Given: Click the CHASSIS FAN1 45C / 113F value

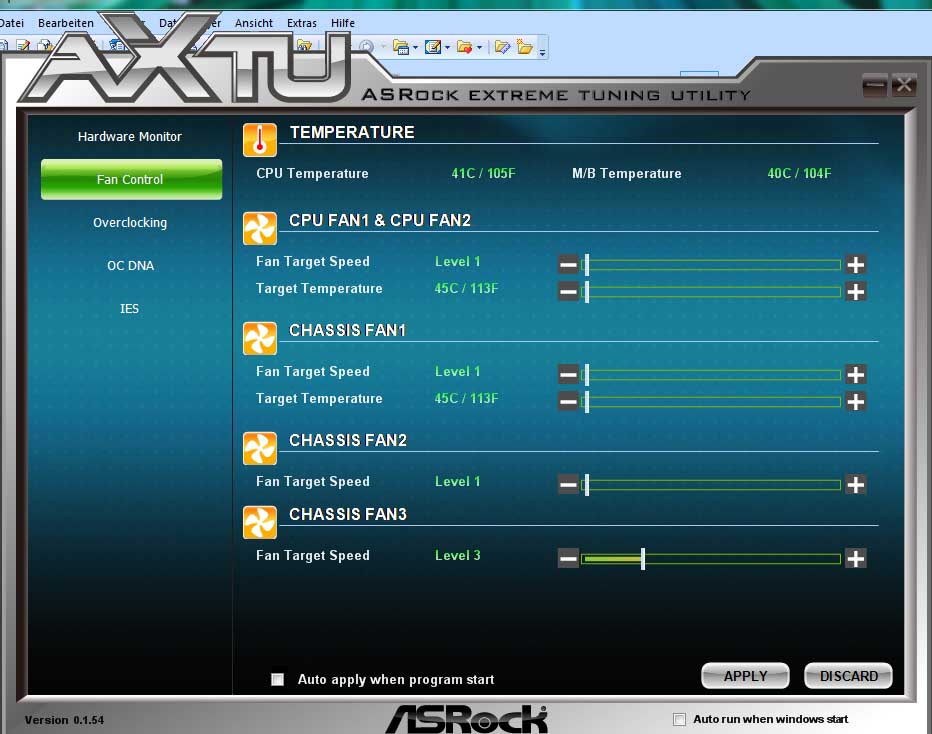Looking at the screenshot, I should click(x=466, y=399).
